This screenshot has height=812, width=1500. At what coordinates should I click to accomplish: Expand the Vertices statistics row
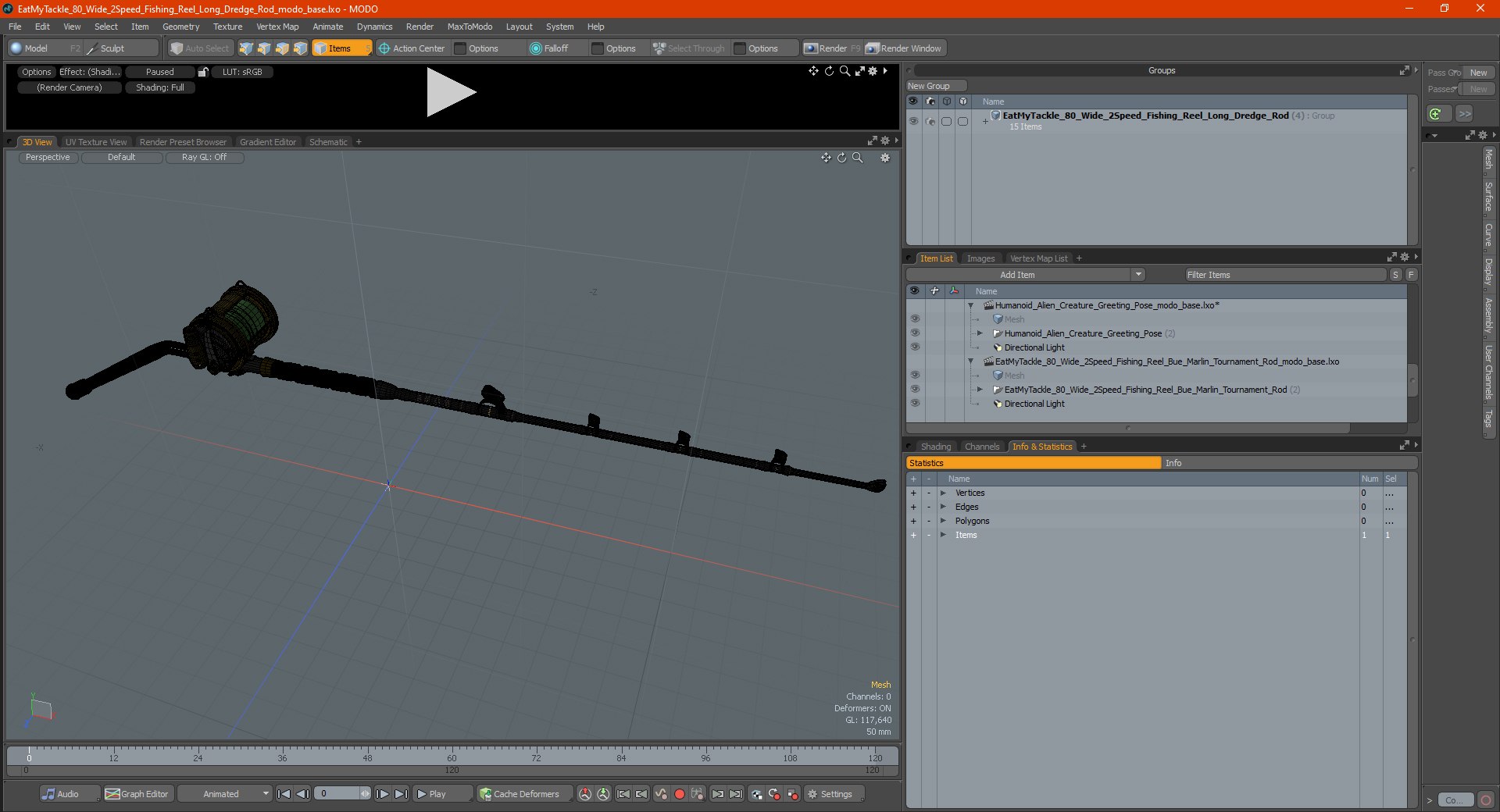943,493
